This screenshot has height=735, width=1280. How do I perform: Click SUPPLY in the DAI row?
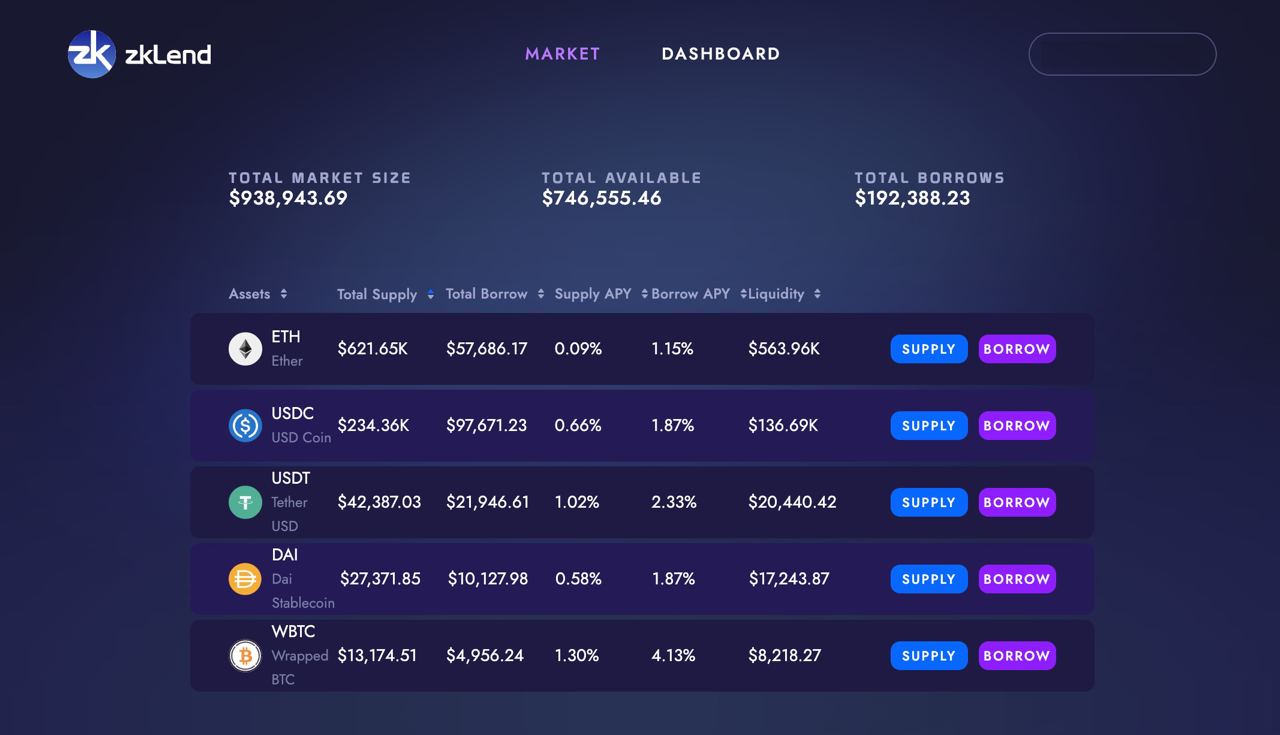pyautogui.click(x=929, y=579)
